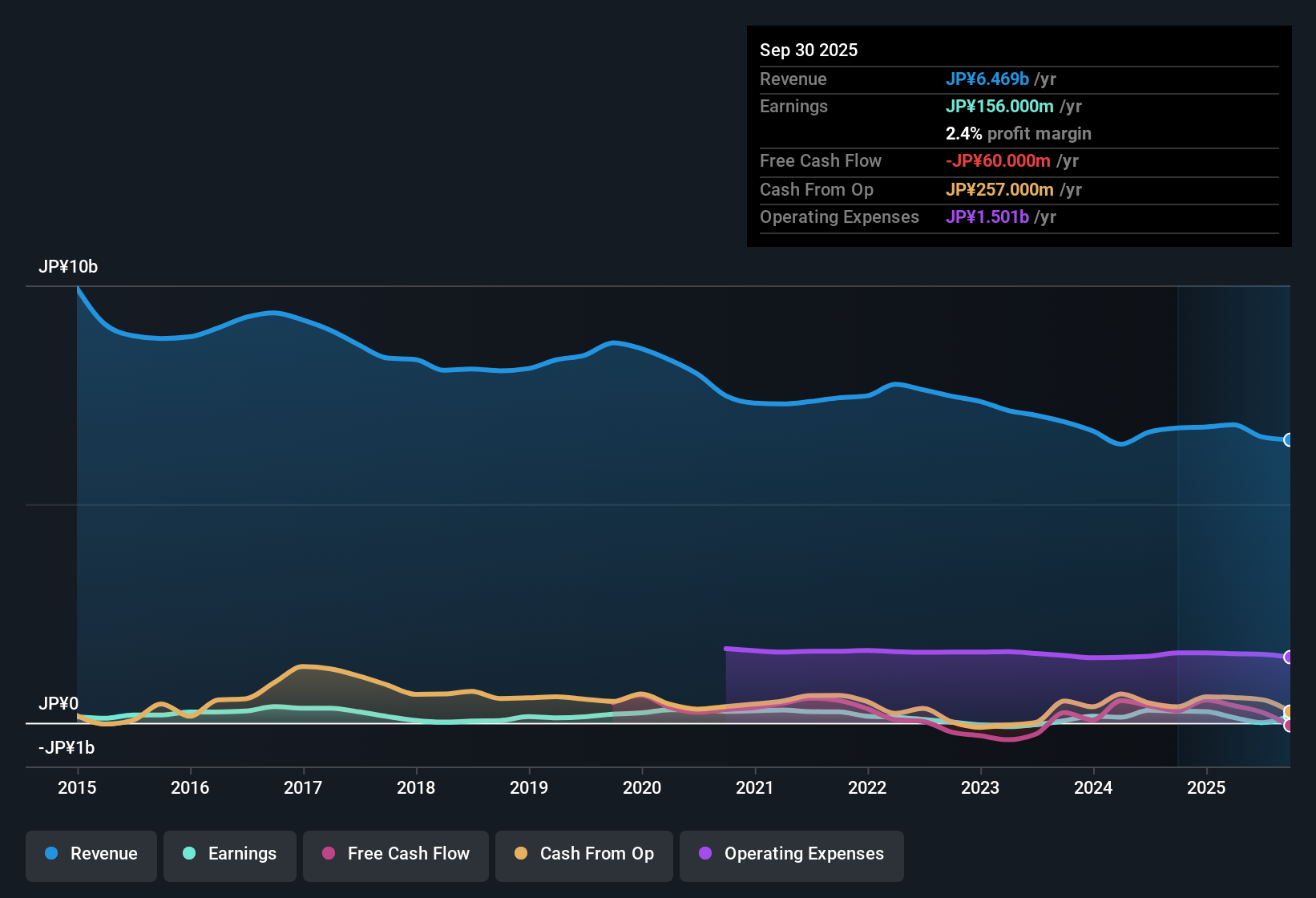This screenshot has width=1316, height=898.
Task: Click the Free Cash Flow legend dot icon
Action: point(327,854)
